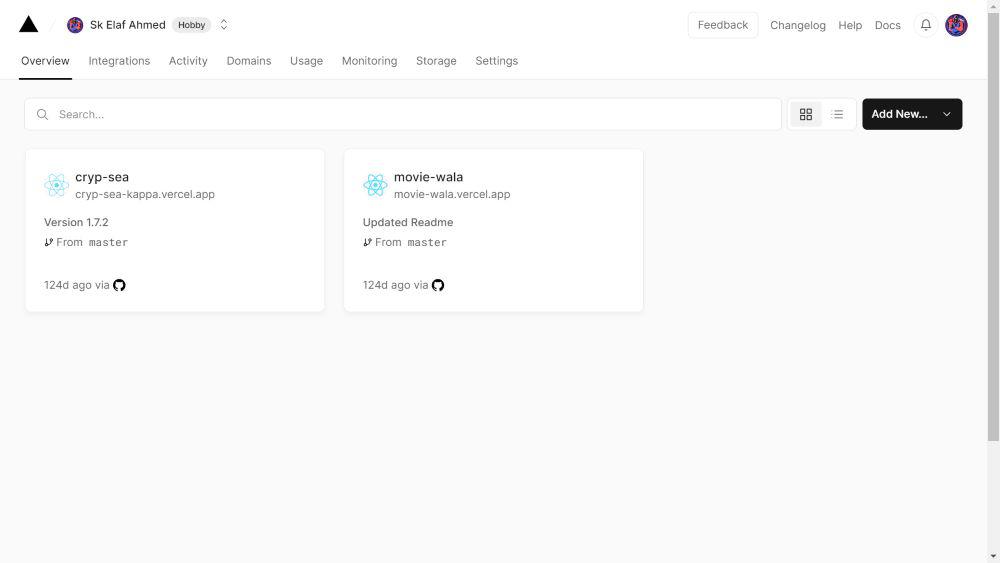Open the Help link
The height and width of the screenshot is (563, 1000).
[849, 26]
